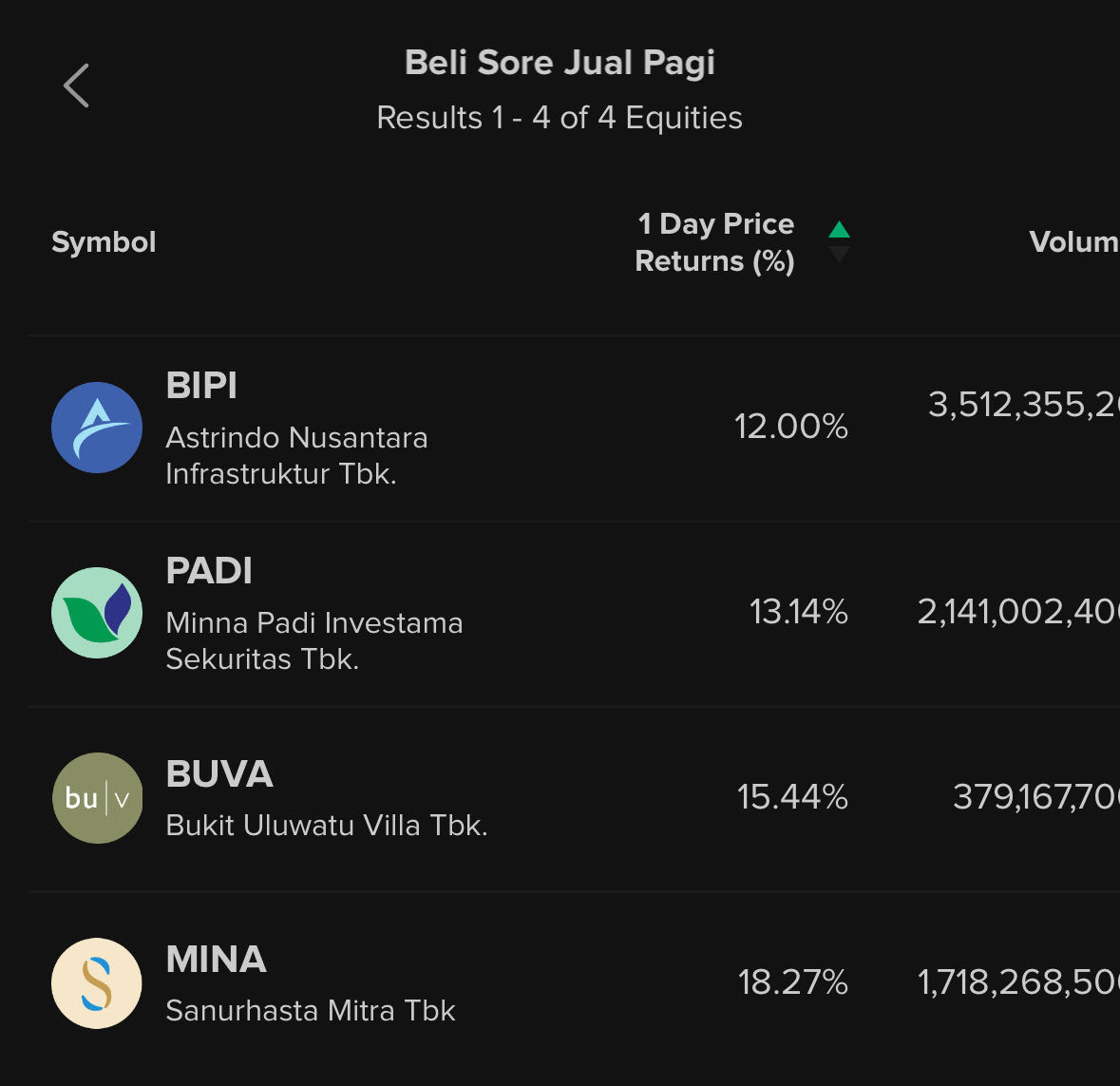This screenshot has height=1086, width=1120.
Task: Select Astrindo Nusantara Infrastruktur Tbk. name
Action: pyautogui.click(x=296, y=455)
